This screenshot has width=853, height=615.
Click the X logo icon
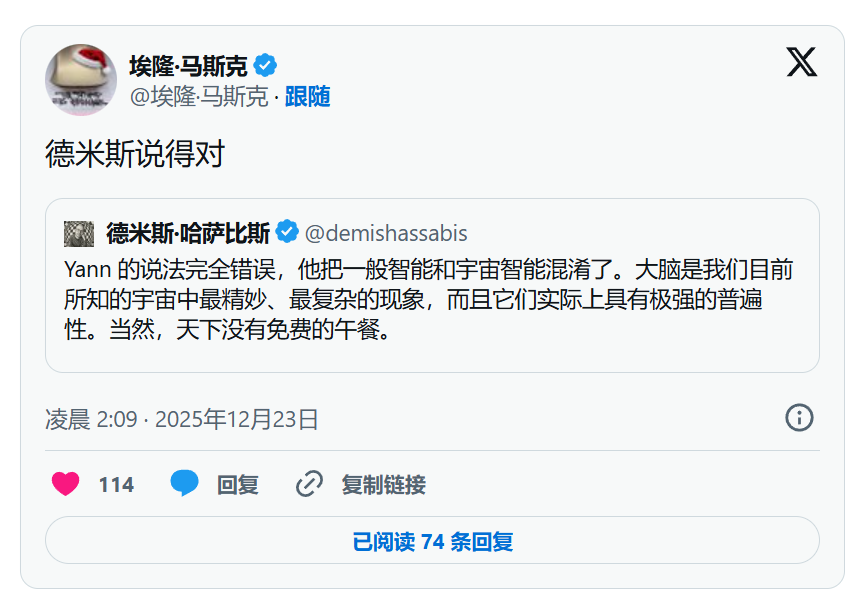801,61
